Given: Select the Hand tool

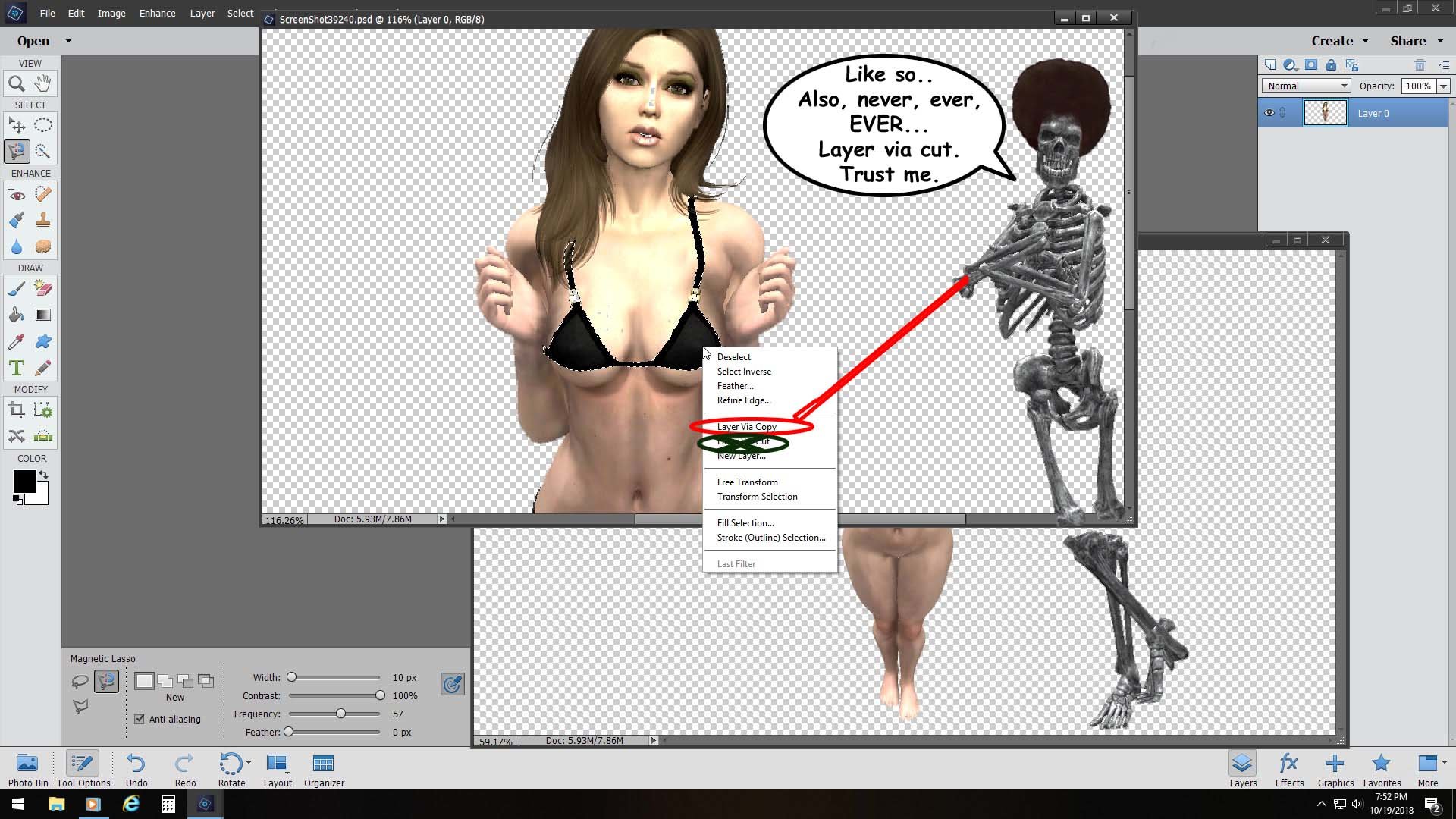Looking at the screenshot, I should (43, 83).
